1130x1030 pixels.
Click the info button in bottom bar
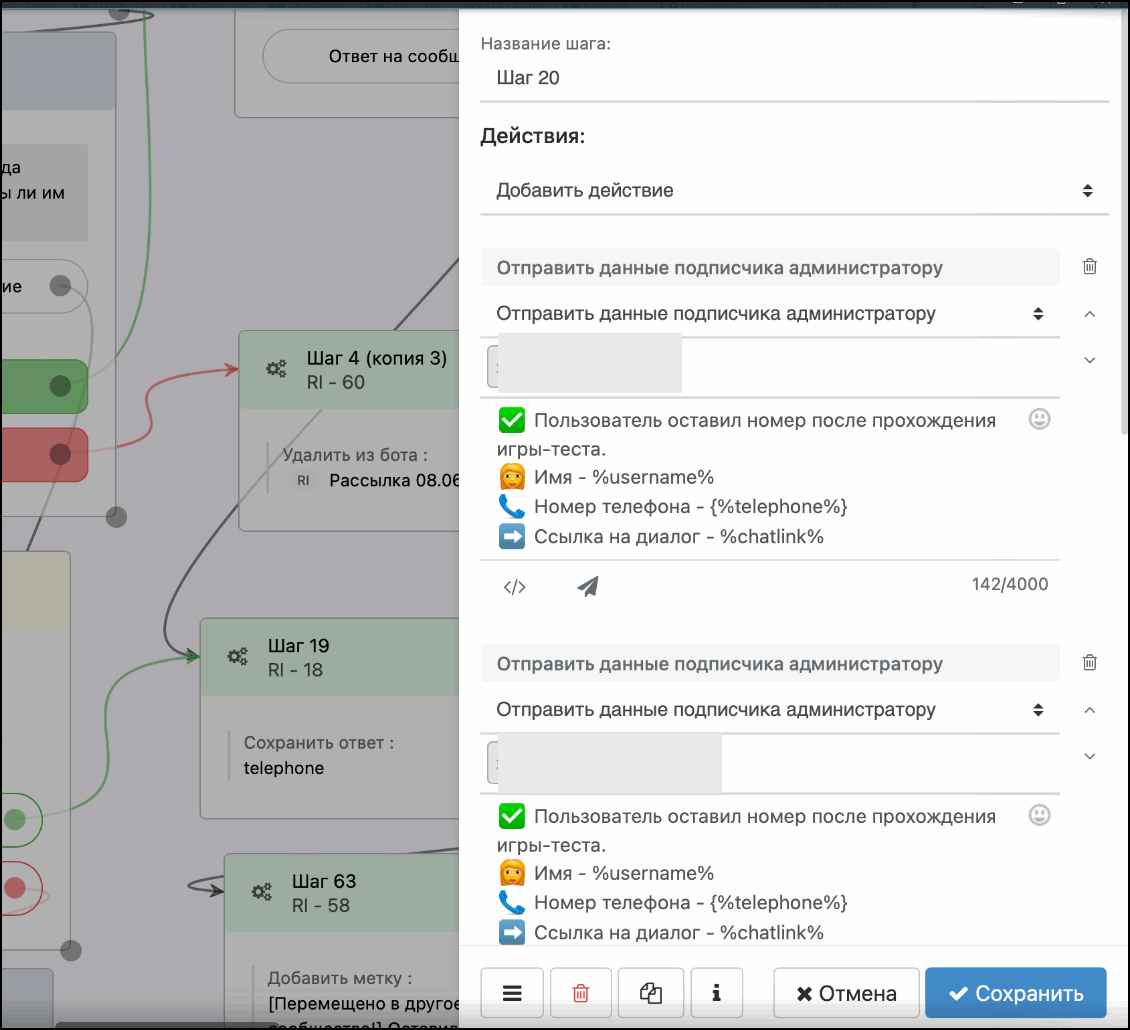tap(716, 993)
